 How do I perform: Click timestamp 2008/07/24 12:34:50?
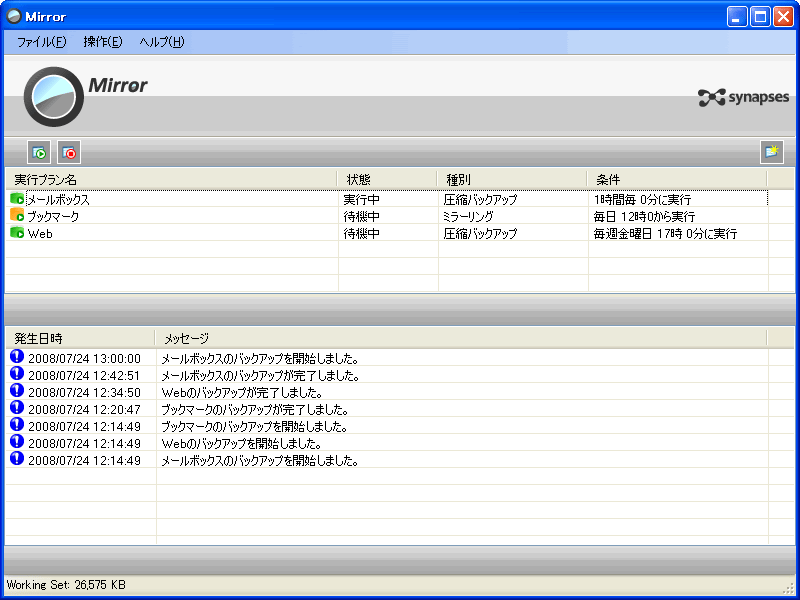[x=84, y=392]
